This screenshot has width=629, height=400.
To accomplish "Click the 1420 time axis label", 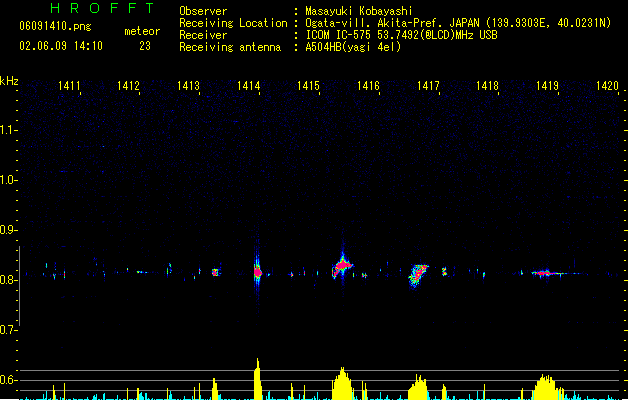I will click(x=607, y=86).
